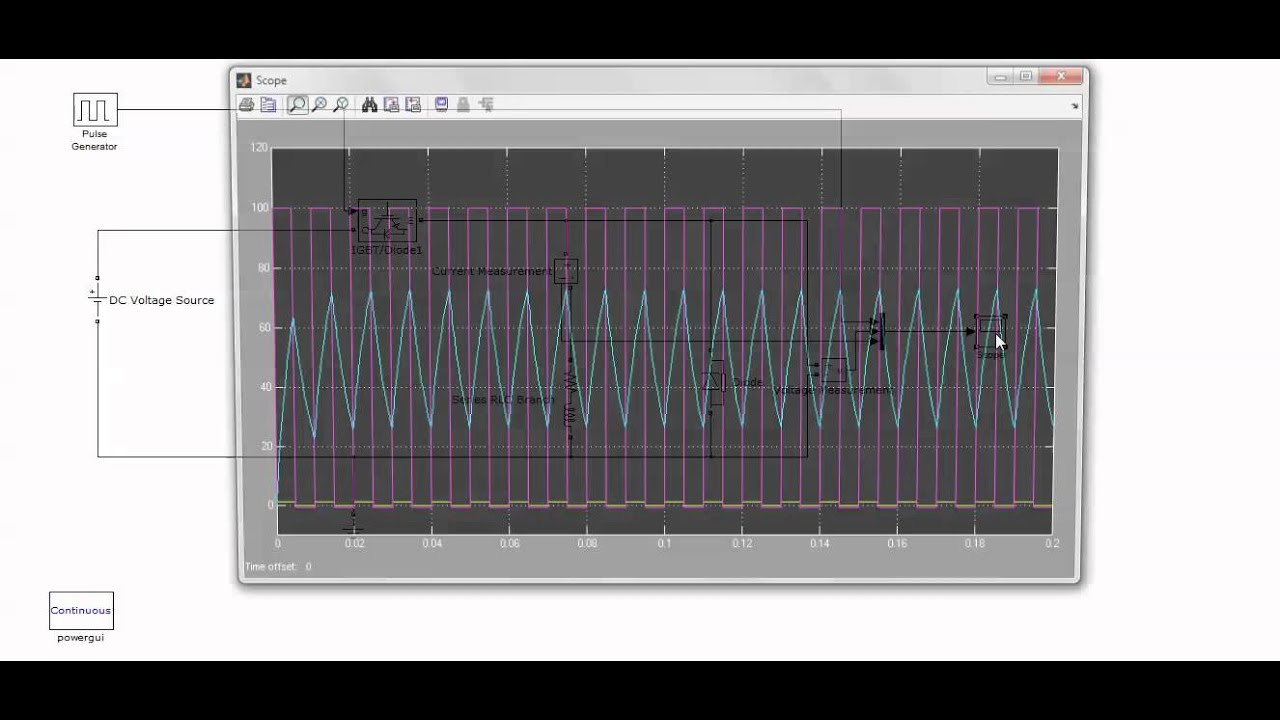Screen dimensions: 1280x720
Task: Select the Pulse Generator block
Action: 95,109
